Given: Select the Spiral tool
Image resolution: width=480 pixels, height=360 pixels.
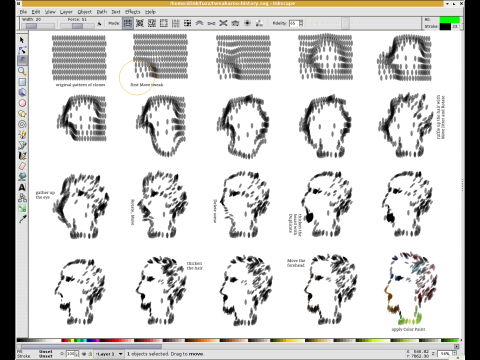Looking at the screenshot, I should [22, 124].
